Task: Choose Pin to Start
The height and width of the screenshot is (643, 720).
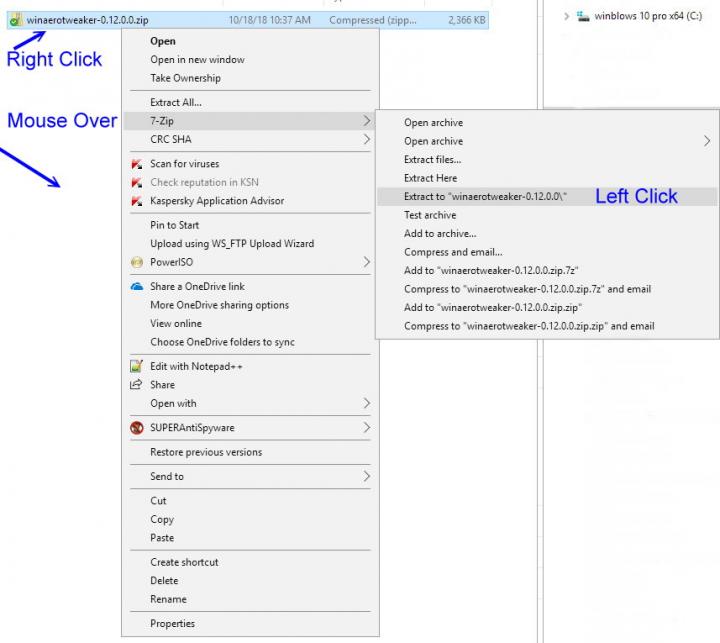Action: [x=174, y=225]
